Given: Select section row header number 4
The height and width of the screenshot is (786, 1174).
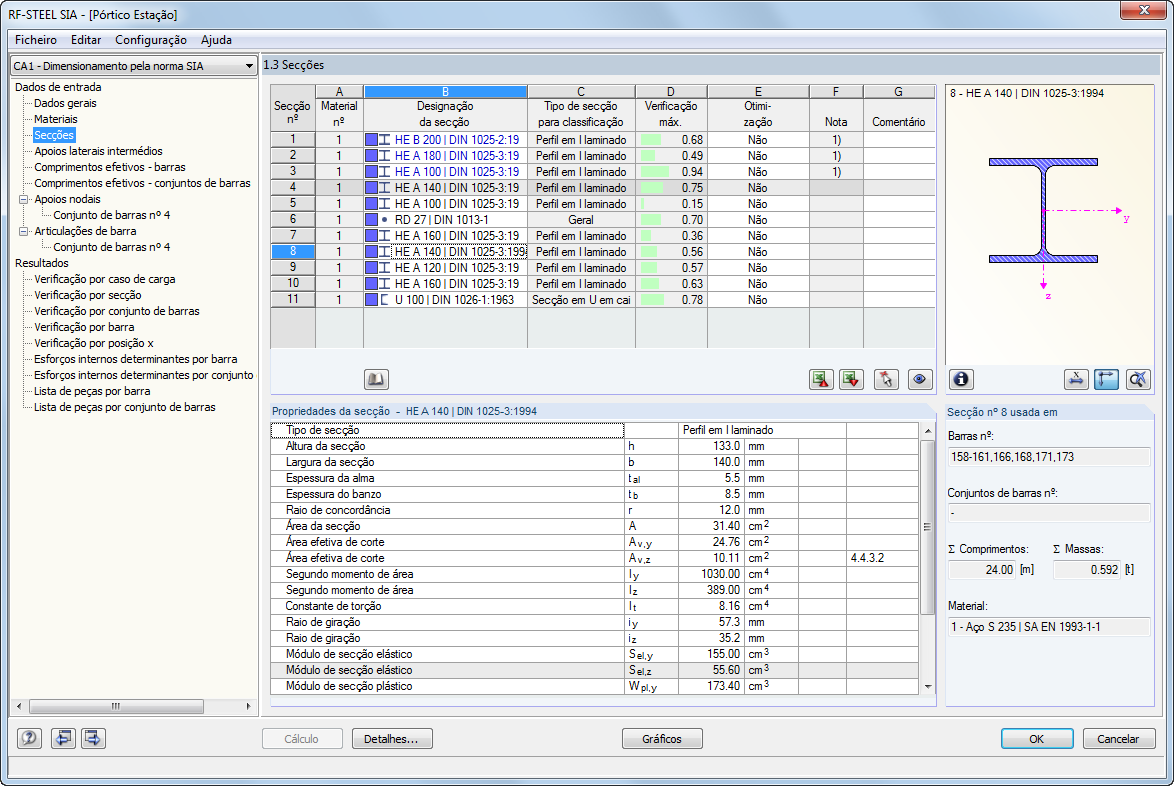Looking at the screenshot, I should point(293,188).
